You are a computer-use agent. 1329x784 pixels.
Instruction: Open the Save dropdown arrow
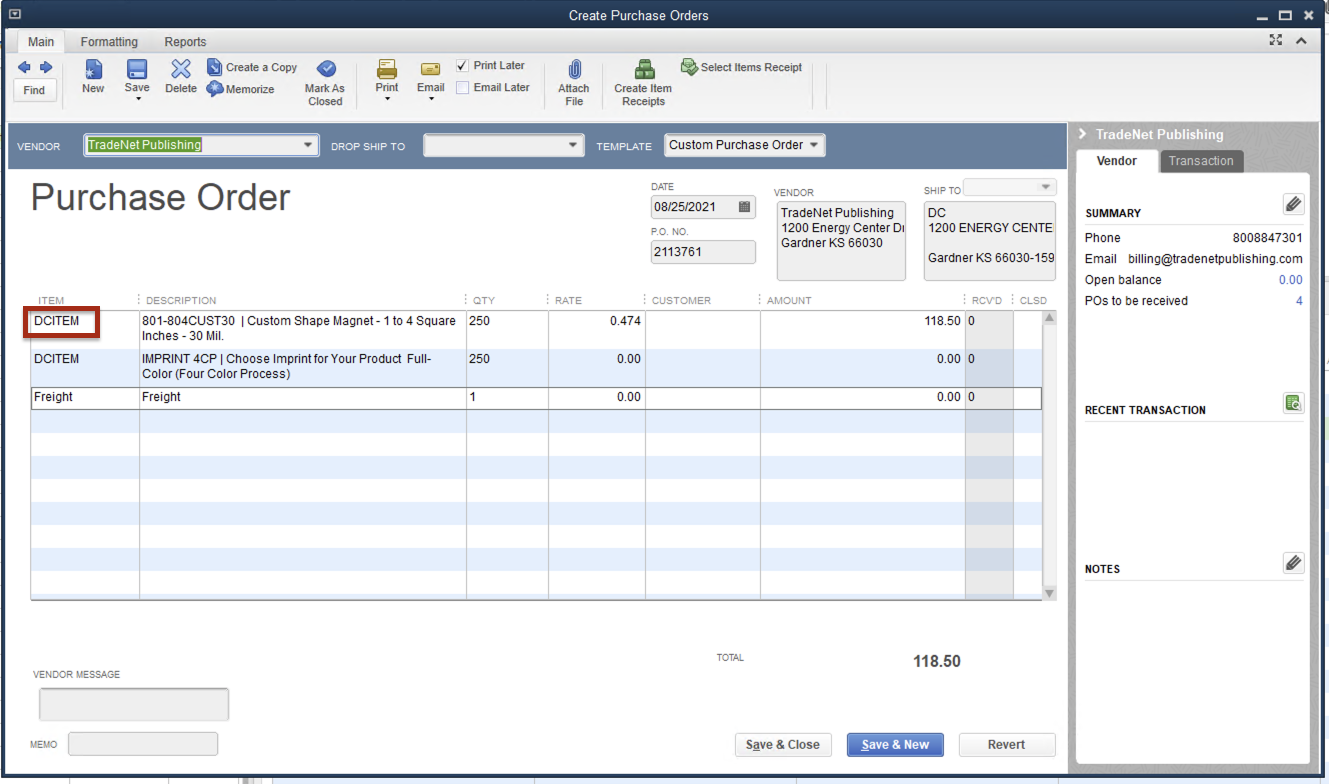137,99
